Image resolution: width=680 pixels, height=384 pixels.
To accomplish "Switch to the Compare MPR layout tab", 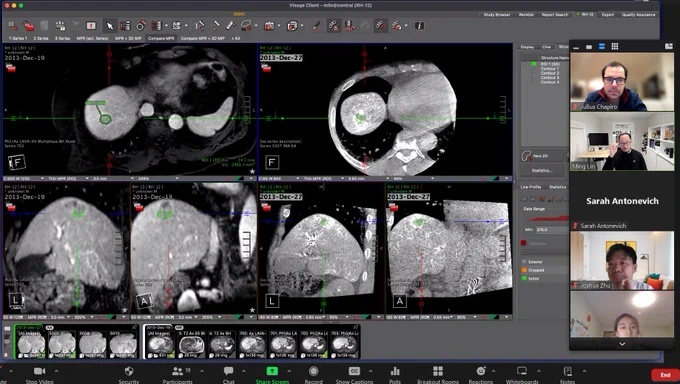I will [x=161, y=38].
